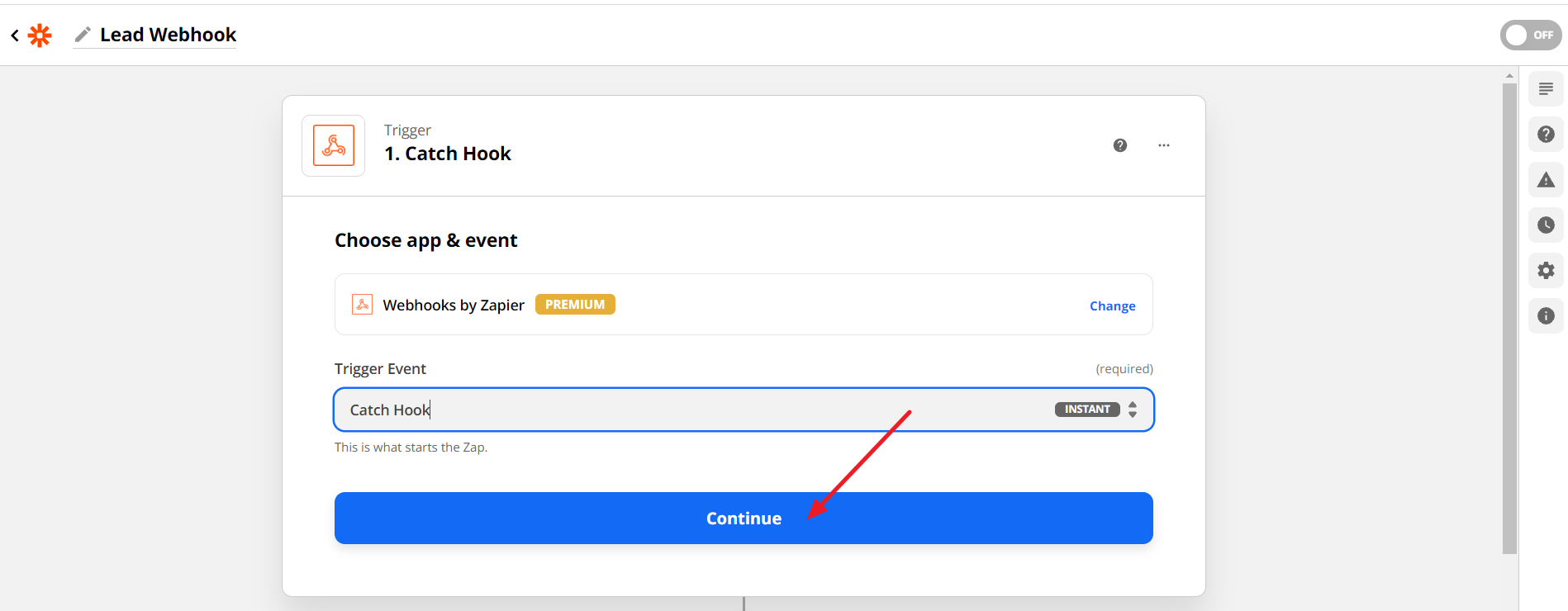Image resolution: width=1568 pixels, height=611 pixels.
Task: Change the selected trigger app
Action: [x=1112, y=305]
